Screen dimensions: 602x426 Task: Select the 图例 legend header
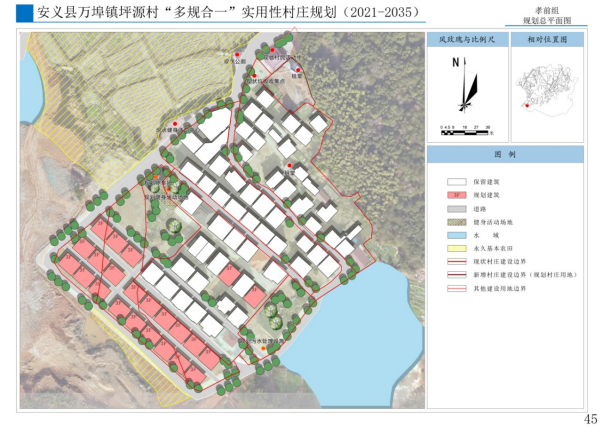[505, 157]
